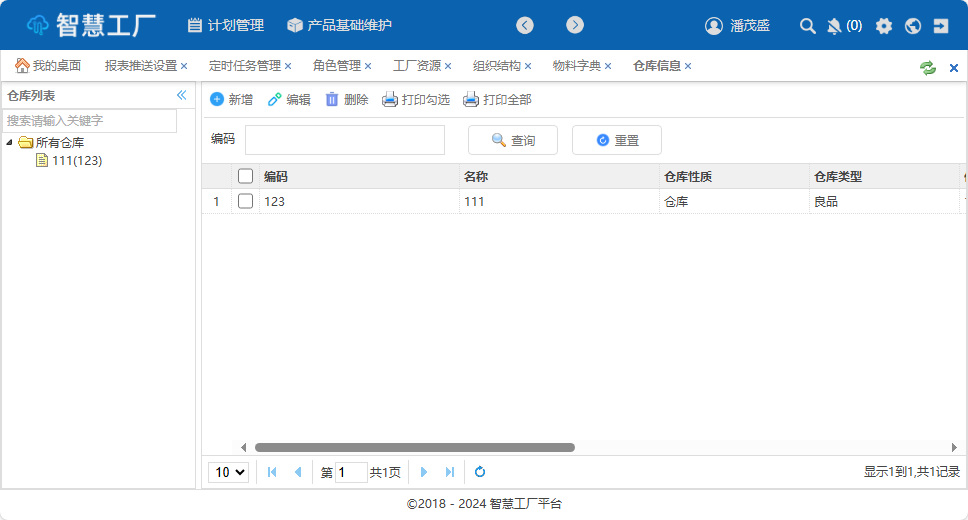This screenshot has height=520, width=968.
Task: Open the page size dropdown
Action: click(x=228, y=472)
